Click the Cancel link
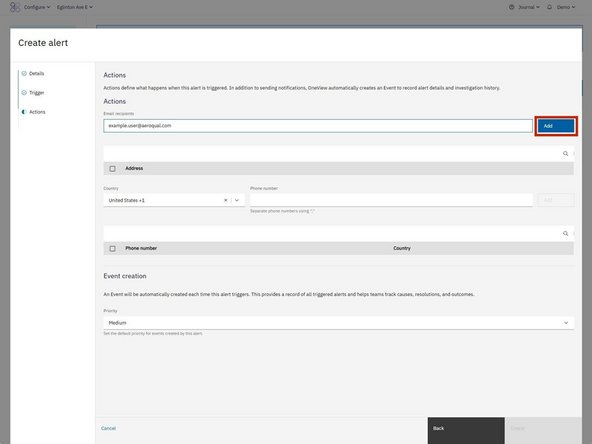 click(108, 428)
